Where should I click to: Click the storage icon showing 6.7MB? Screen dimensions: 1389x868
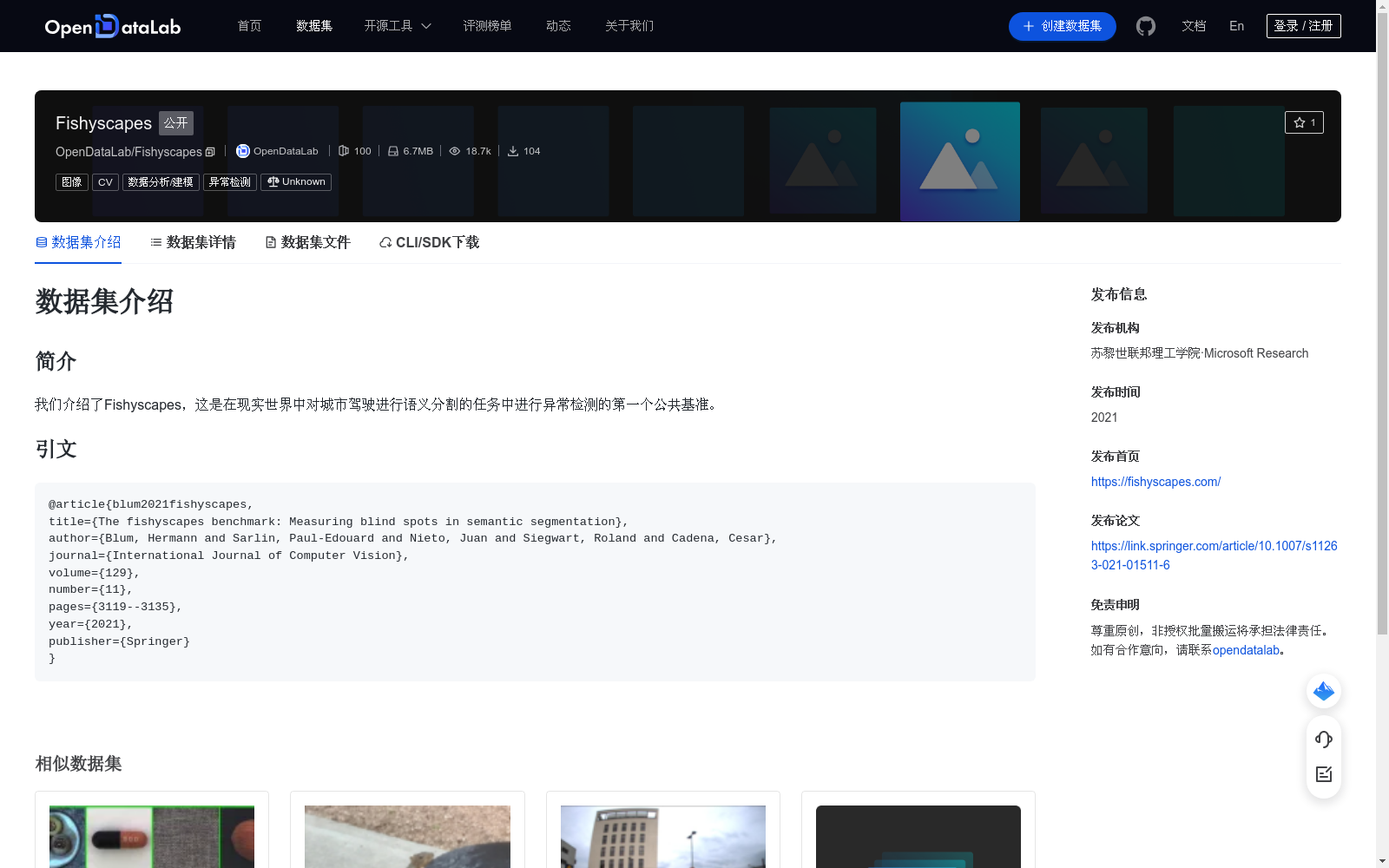coord(393,151)
